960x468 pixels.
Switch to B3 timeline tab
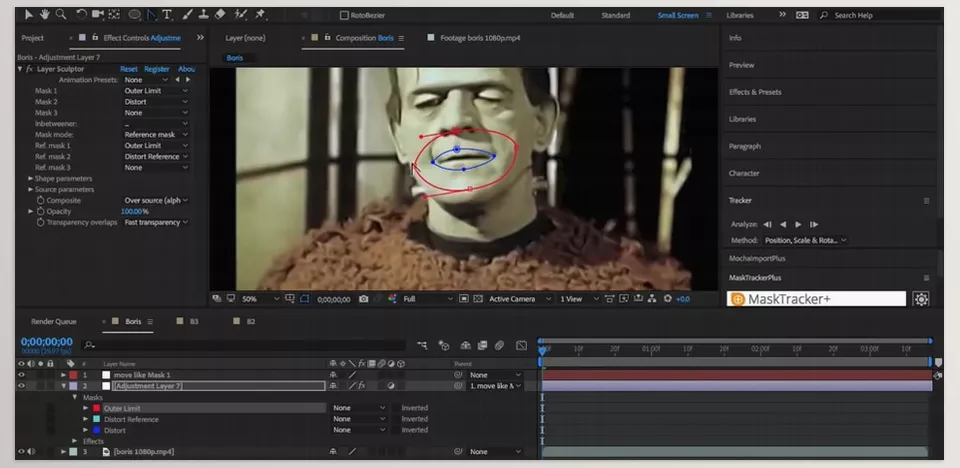pos(193,322)
